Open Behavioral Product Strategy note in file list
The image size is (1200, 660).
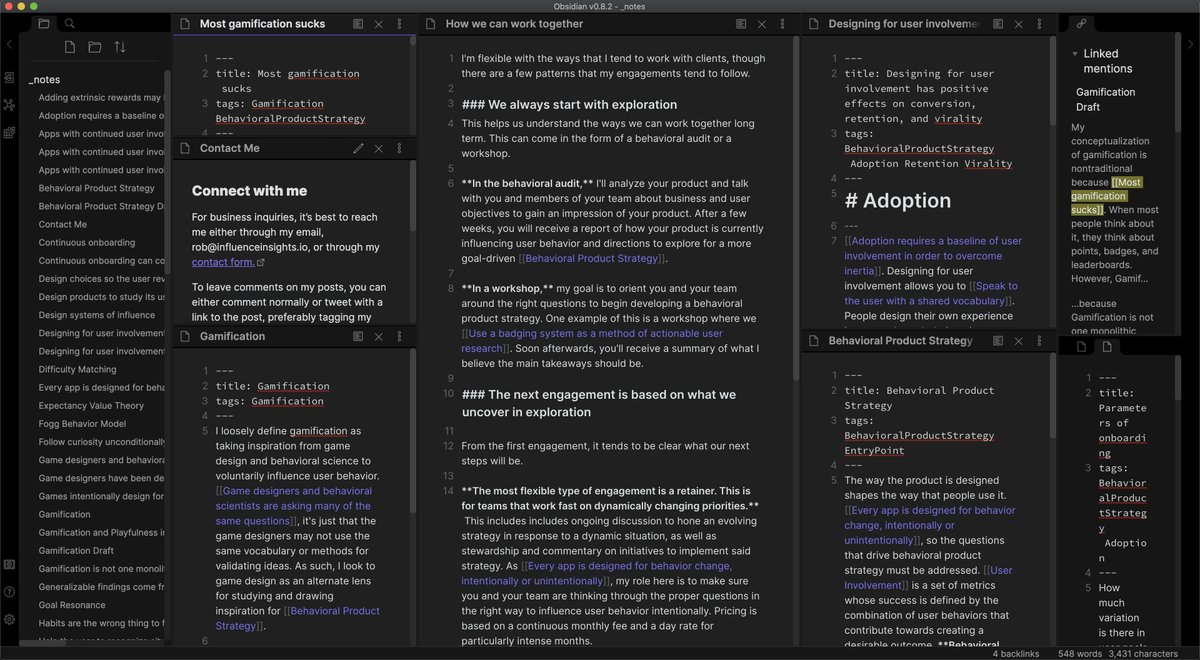pos(96,188)
